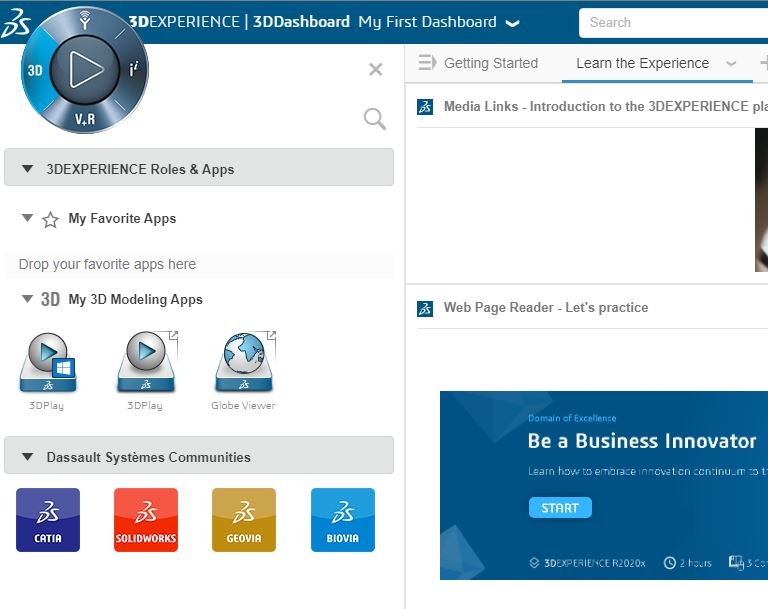Close the compass apps panel

(376, 69)
